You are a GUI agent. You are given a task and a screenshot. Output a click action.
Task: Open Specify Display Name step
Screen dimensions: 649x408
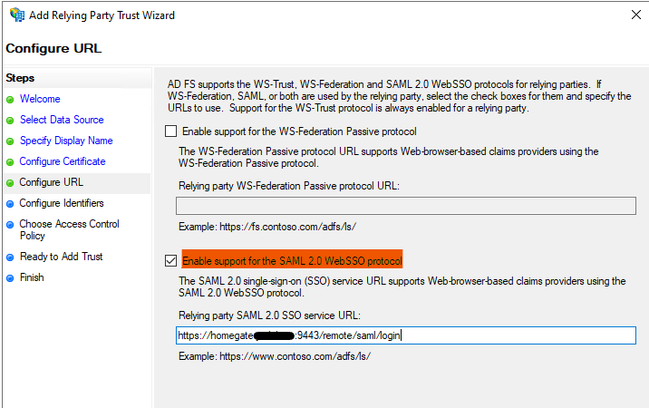click(66, 141)
